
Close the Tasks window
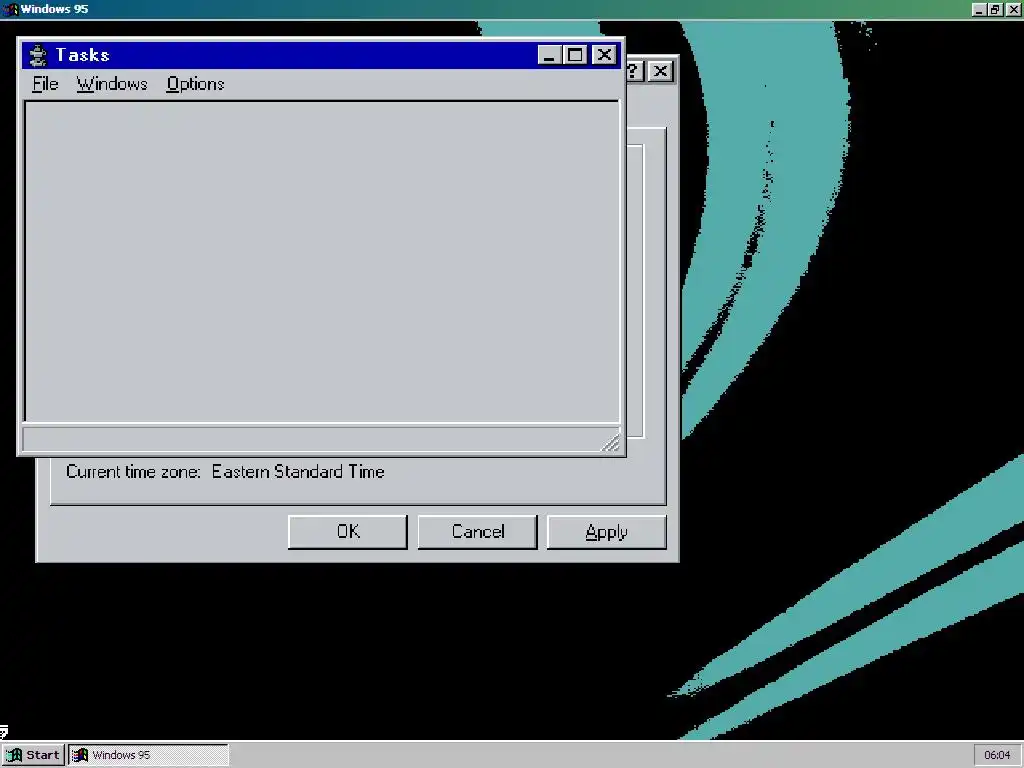tap(604, 55)
